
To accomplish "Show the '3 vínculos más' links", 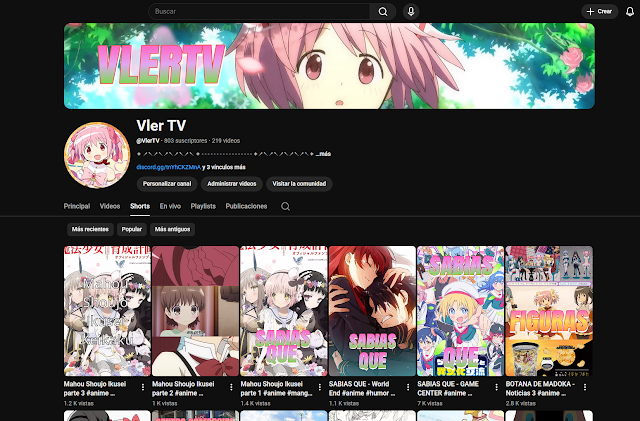I will (x=226, y=167).
